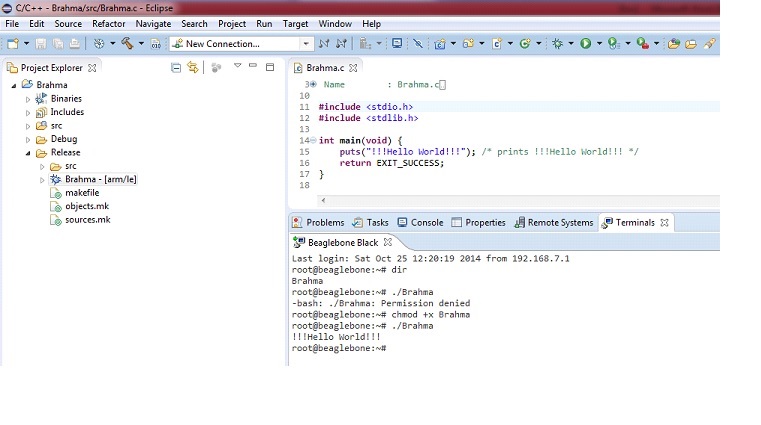Click the build configuration gear icon
The image size is (761, 425).
(x=99, y=44)
